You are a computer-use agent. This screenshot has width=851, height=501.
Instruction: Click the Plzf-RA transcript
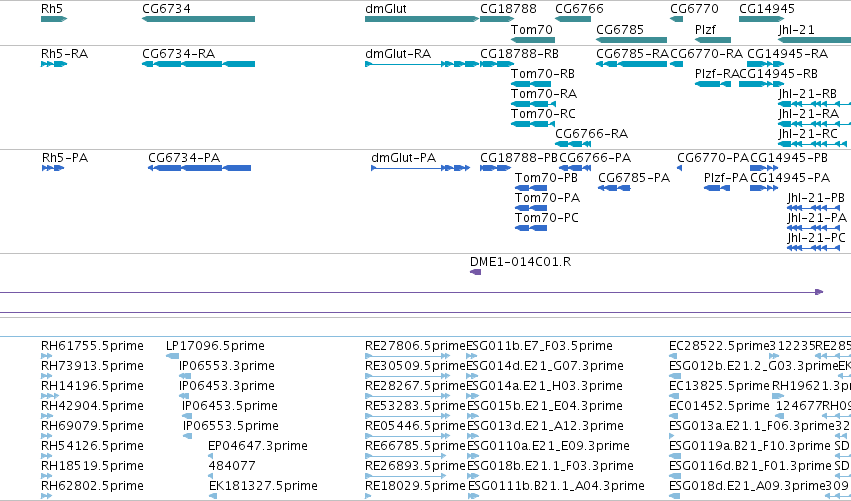tap(713, 84)
